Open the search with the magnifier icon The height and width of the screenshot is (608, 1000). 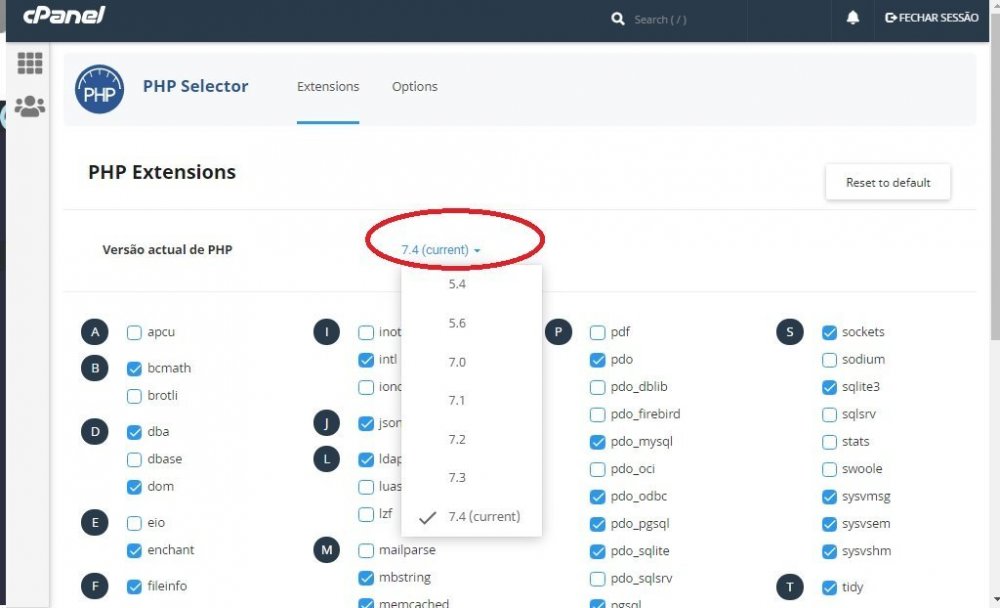620,18
